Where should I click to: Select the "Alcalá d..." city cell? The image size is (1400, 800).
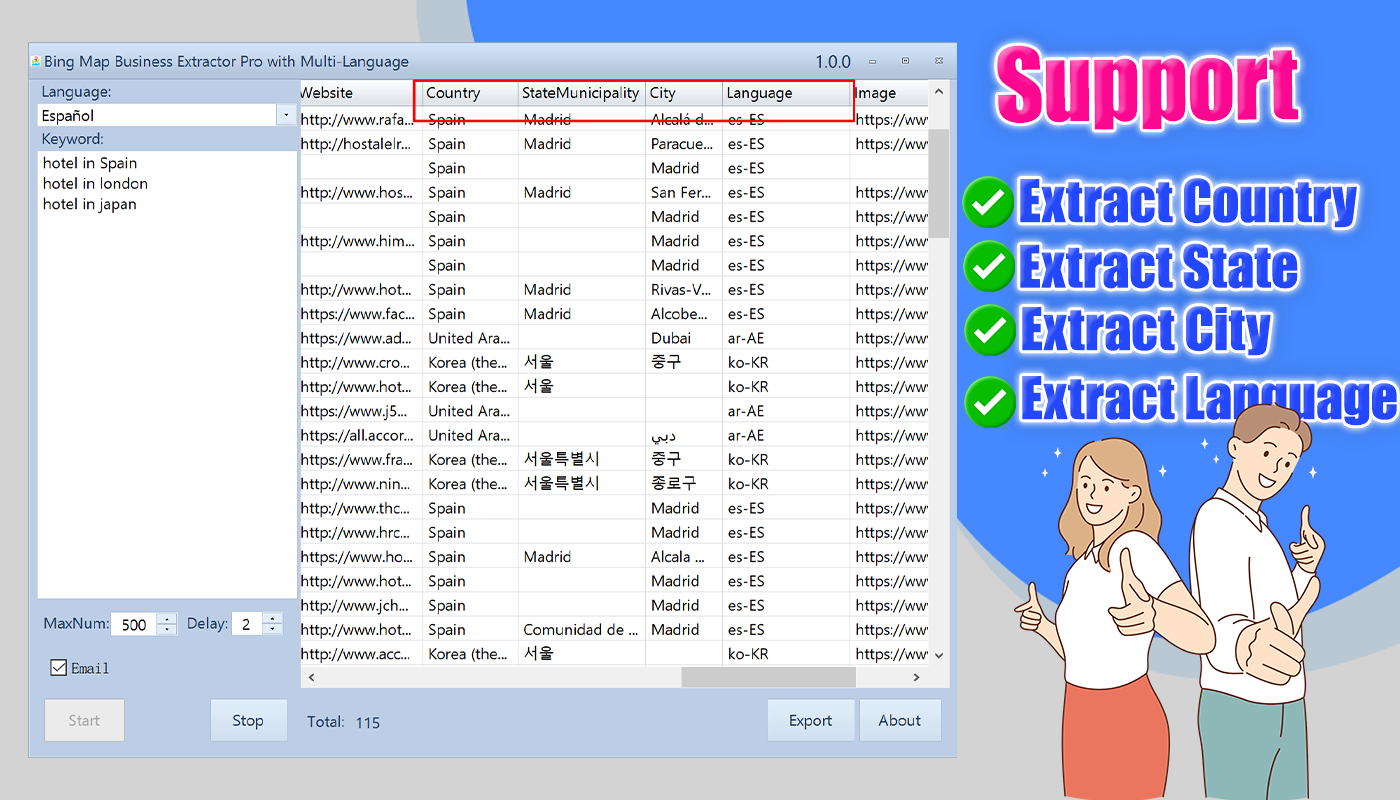684,120
